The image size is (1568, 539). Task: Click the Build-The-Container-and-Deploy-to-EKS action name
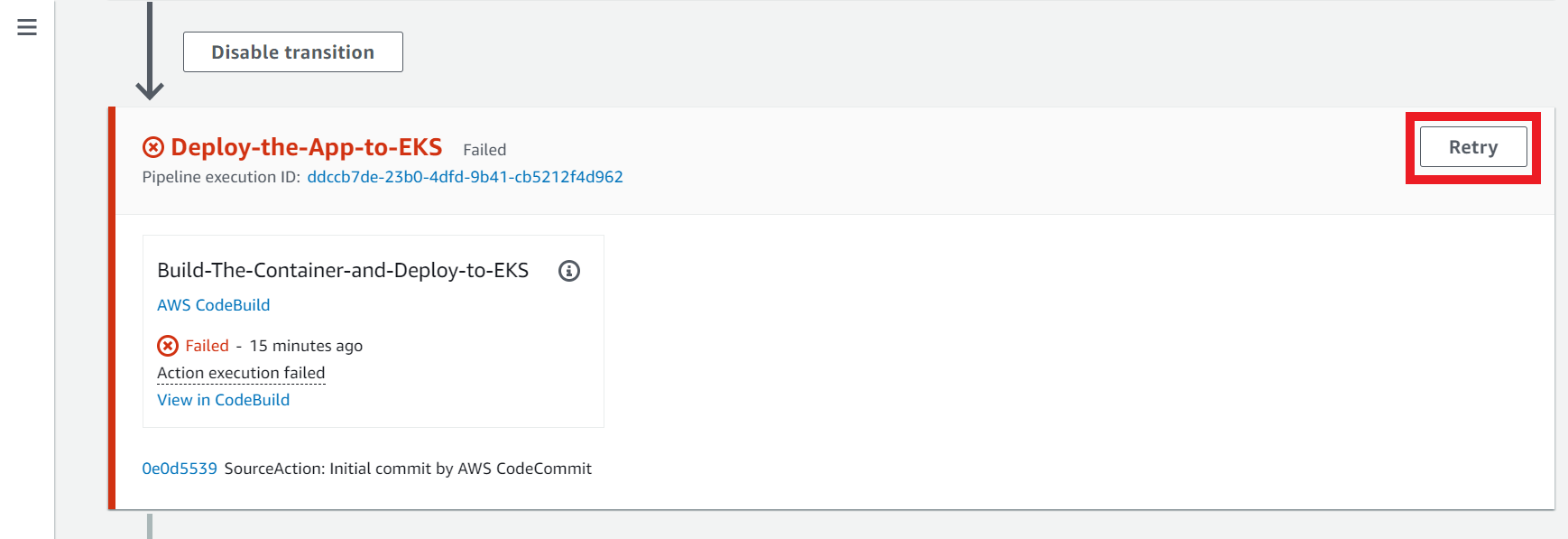pos(343,270)
